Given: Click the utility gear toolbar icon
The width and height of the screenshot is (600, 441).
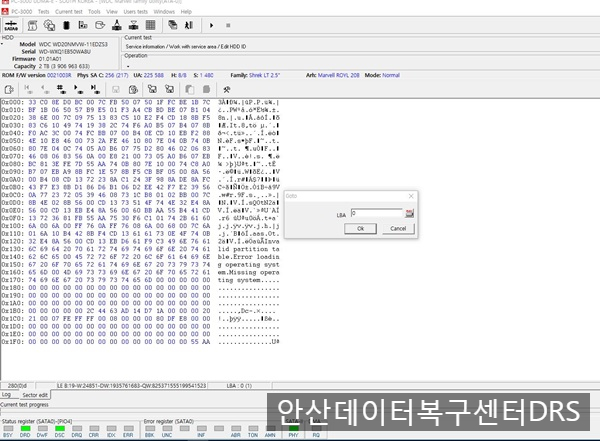Looking at the screenshot, I should tap(49, 25).
